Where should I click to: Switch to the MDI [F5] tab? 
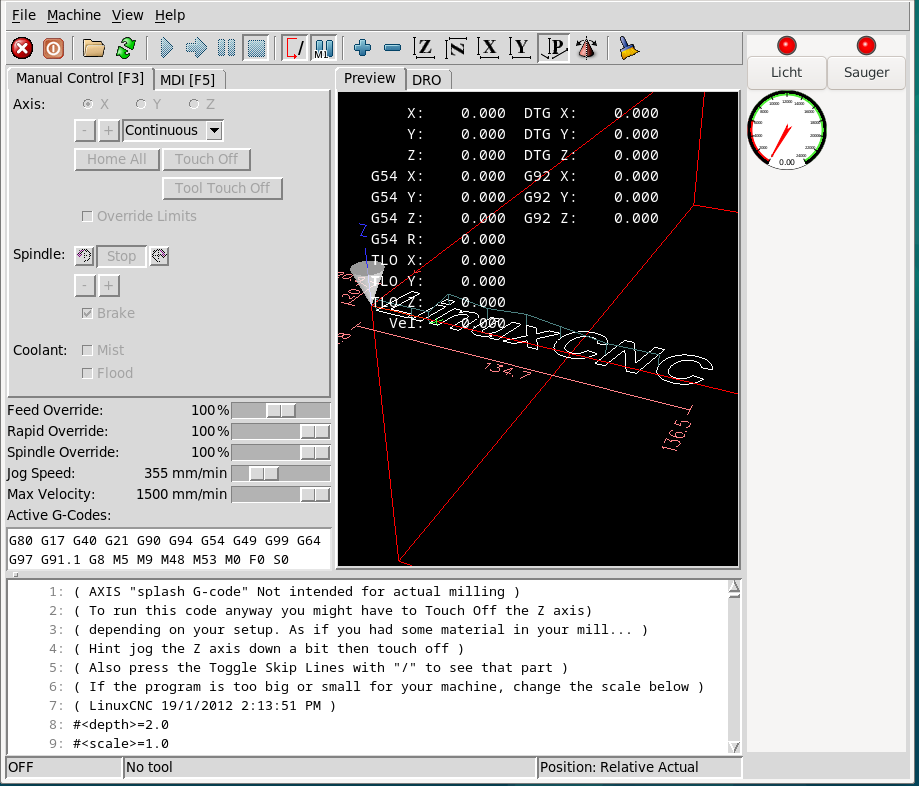tap(187, 79)
